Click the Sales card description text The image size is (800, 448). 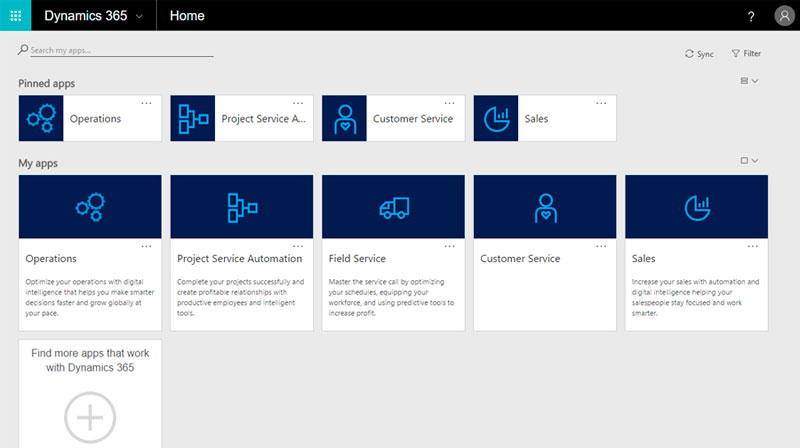tap(695, 297)
